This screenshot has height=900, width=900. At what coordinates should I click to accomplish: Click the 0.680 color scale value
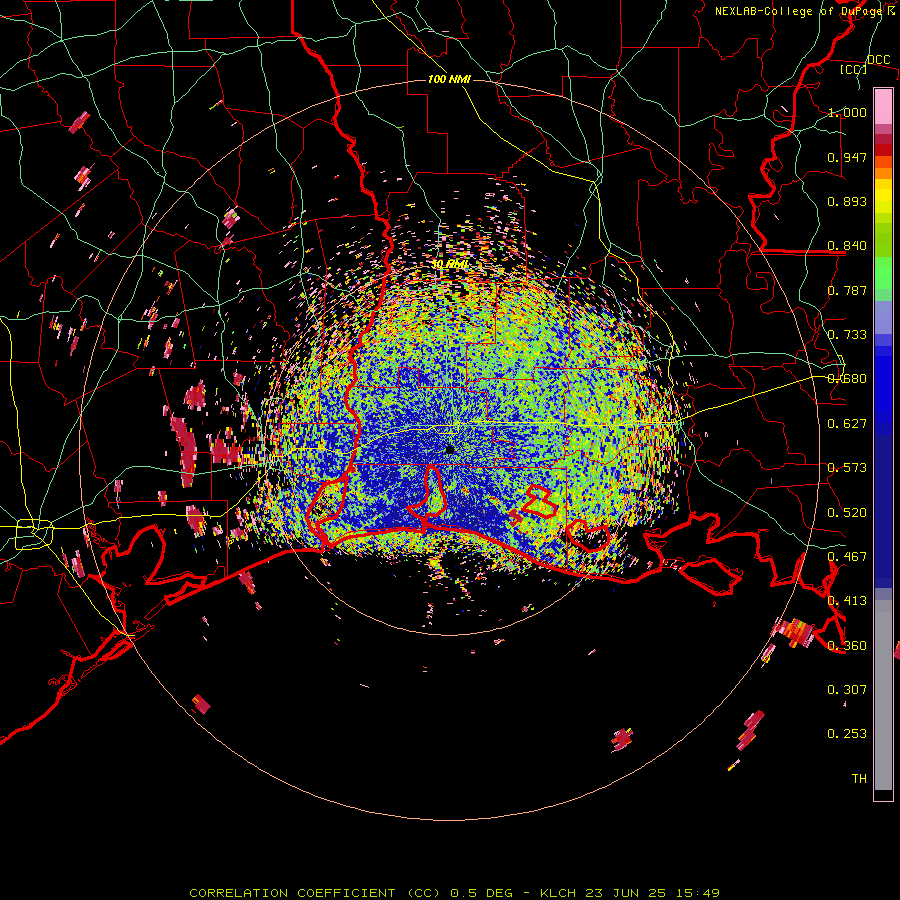[847, 379]
